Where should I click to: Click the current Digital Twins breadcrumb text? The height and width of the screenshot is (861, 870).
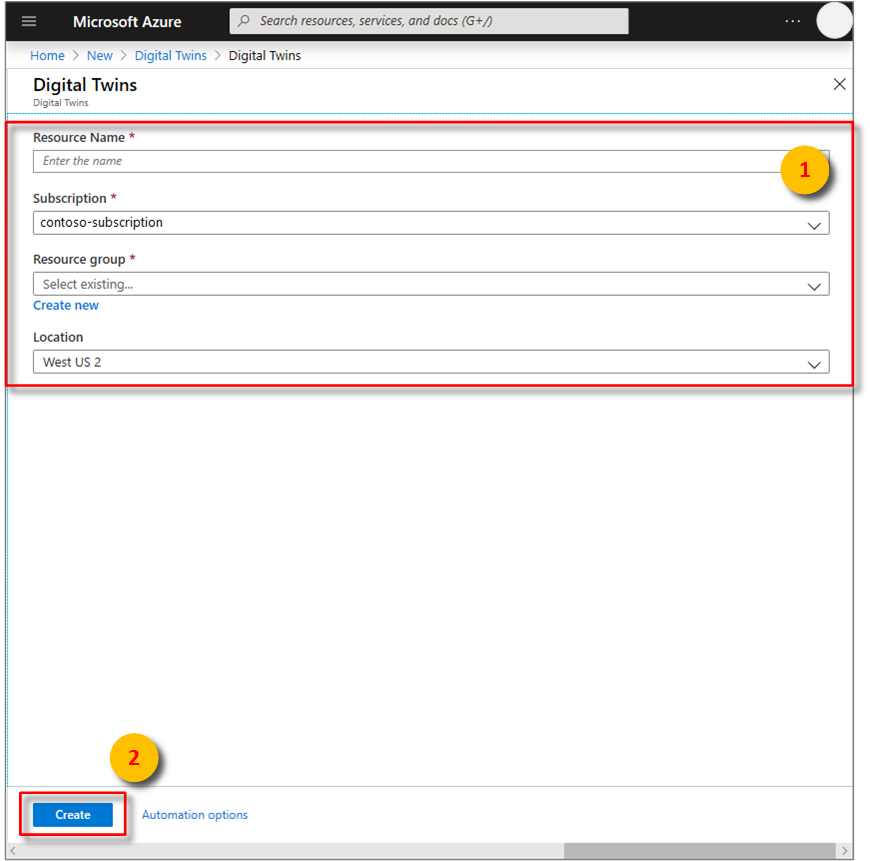tap(265, 55)
